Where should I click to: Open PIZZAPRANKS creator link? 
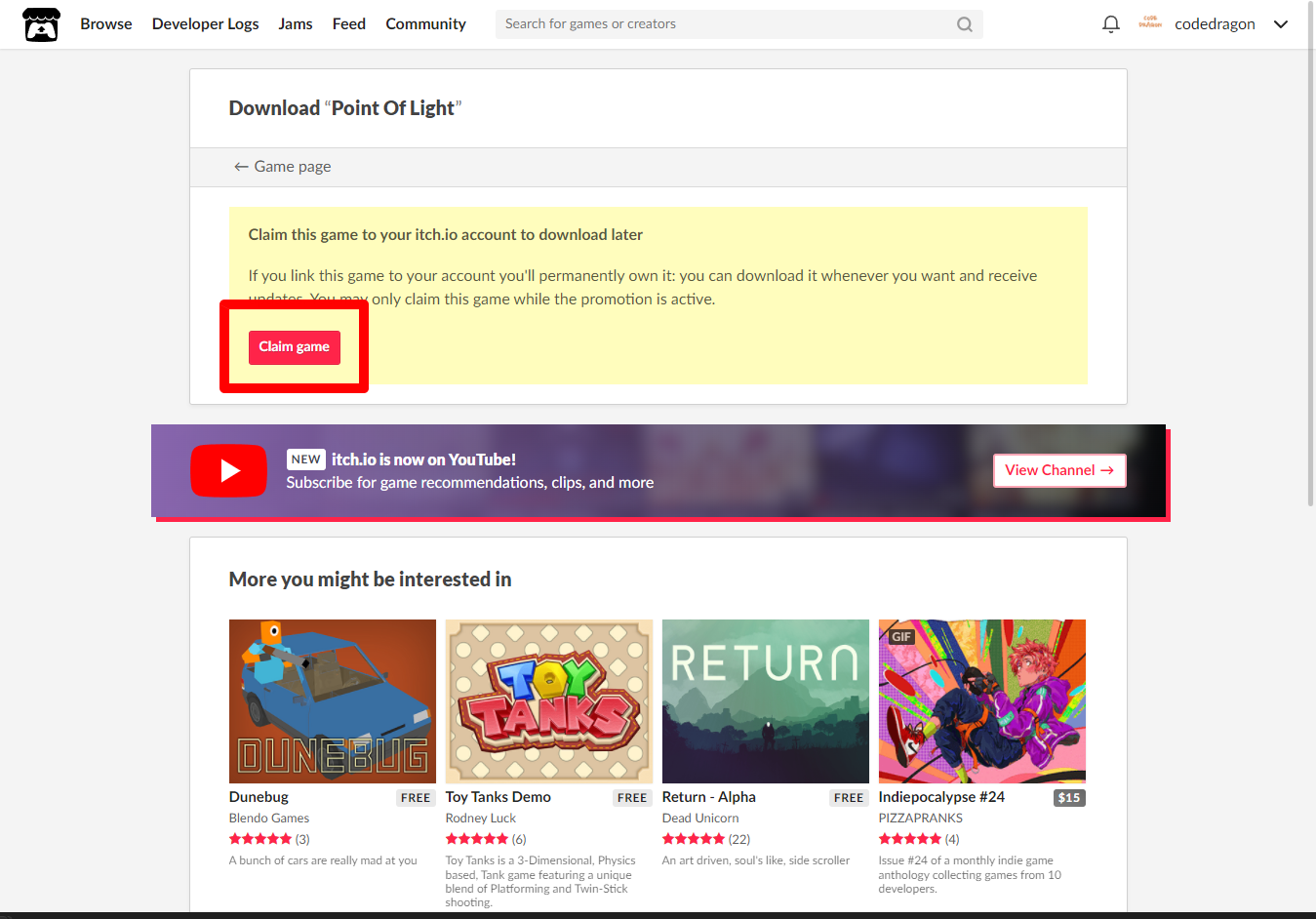click(x=921, y=819)
